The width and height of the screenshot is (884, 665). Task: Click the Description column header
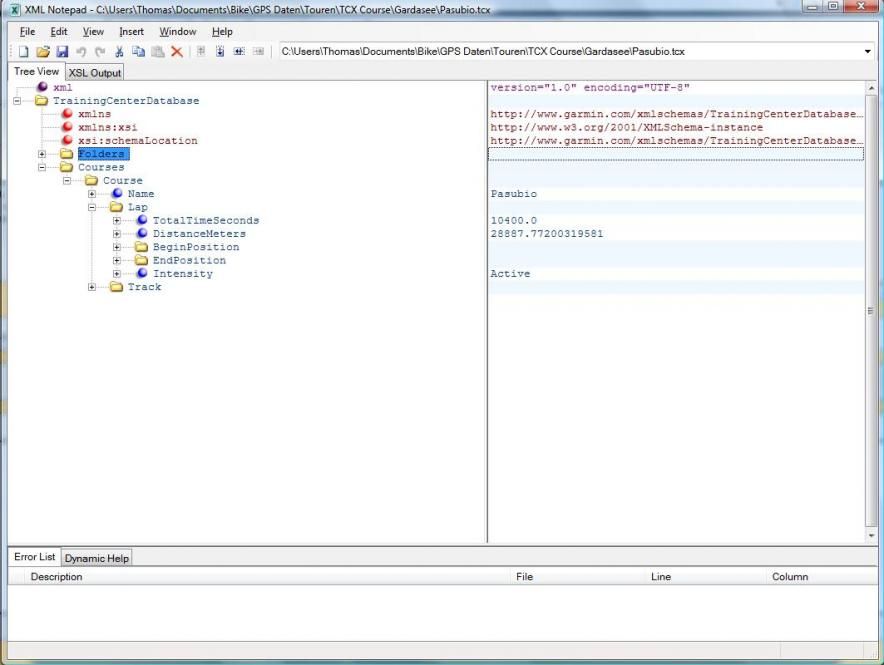tap(56, 576)
